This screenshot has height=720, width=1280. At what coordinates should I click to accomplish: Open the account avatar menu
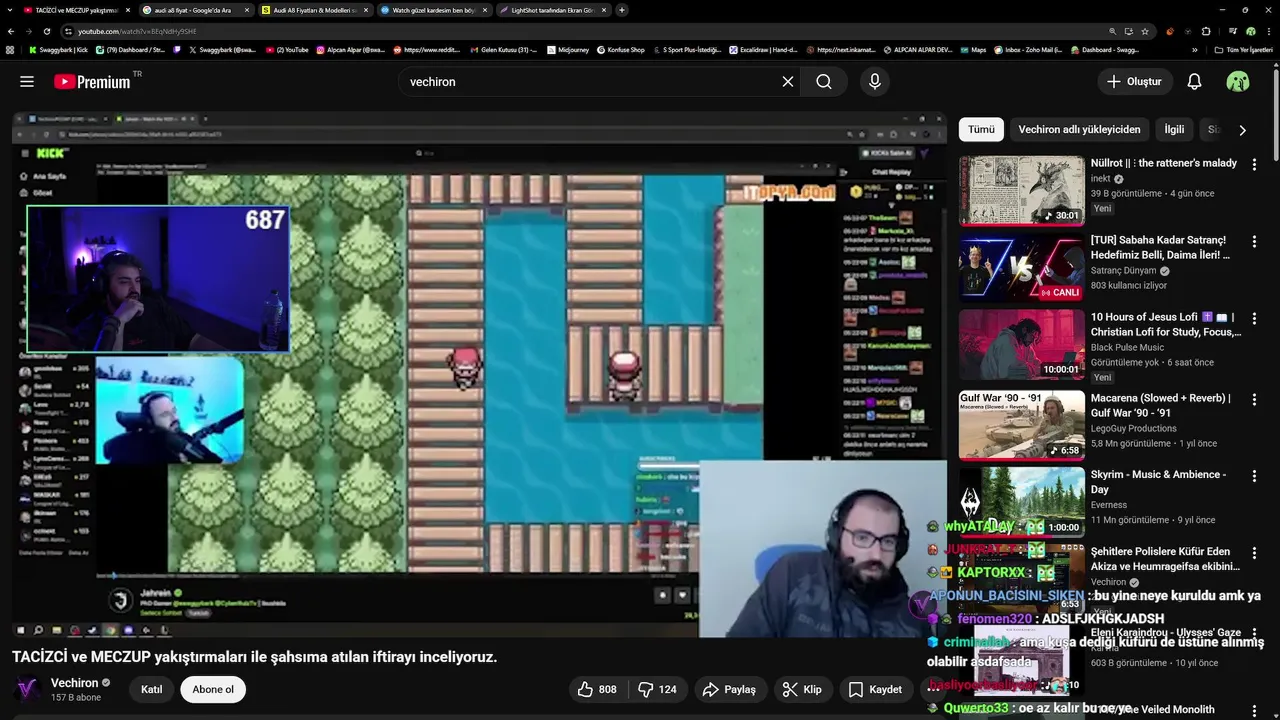tap(1238, 82)
